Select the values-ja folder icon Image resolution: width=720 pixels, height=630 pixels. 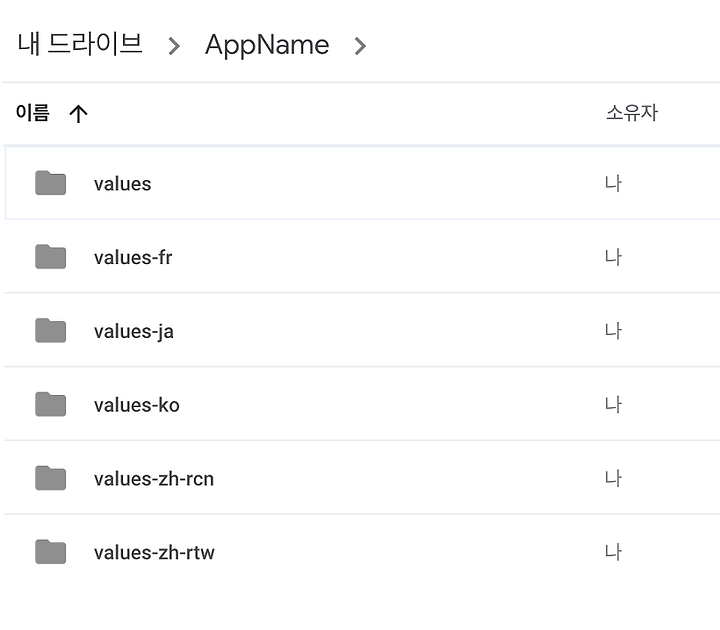[x=51, y=330]
